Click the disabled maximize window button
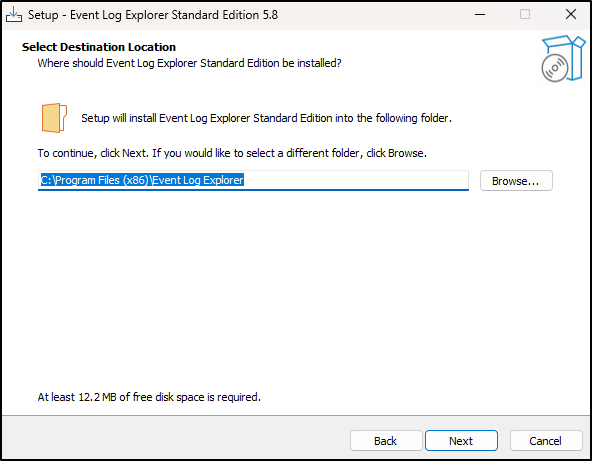 pos(525,15)
